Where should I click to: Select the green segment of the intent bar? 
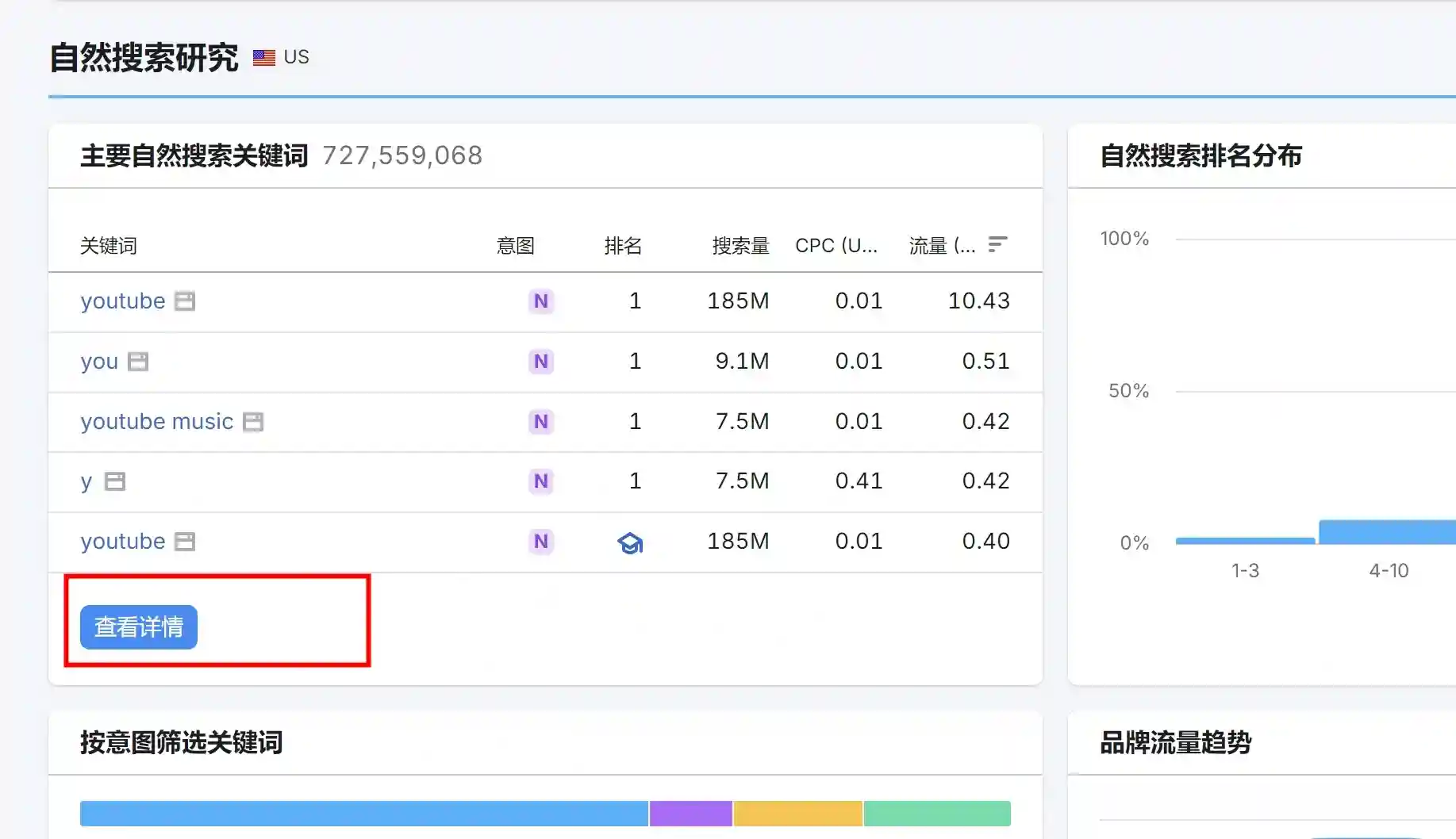click(x=937, y=814)
